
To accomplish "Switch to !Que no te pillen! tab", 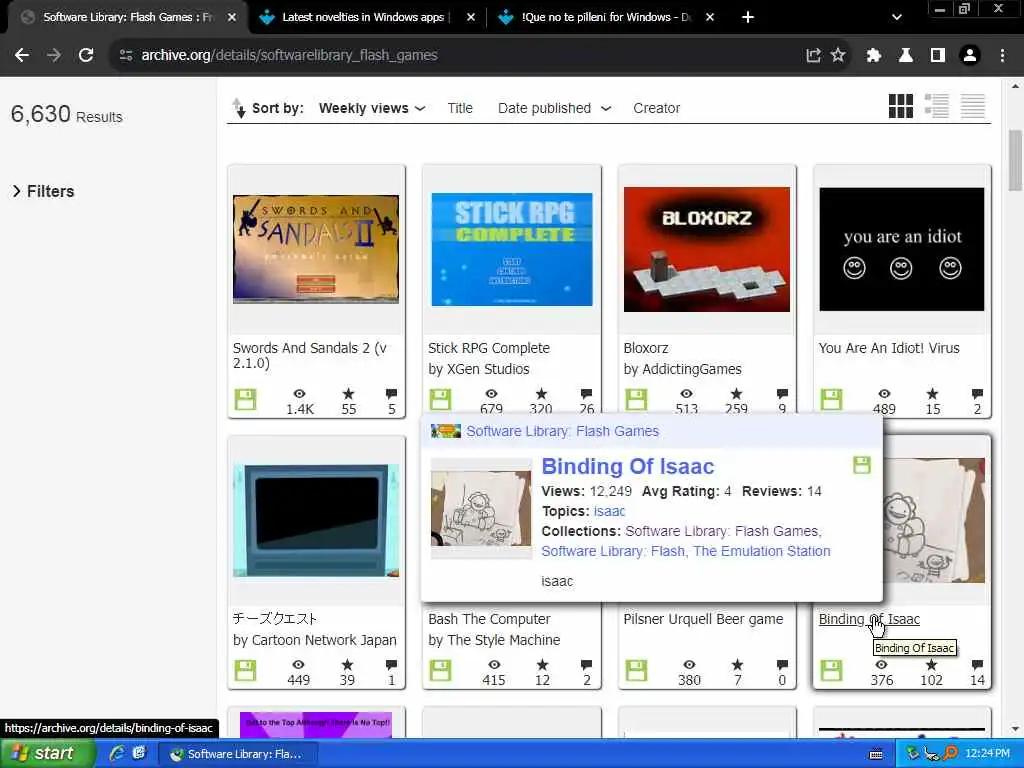I will point(605,18).
